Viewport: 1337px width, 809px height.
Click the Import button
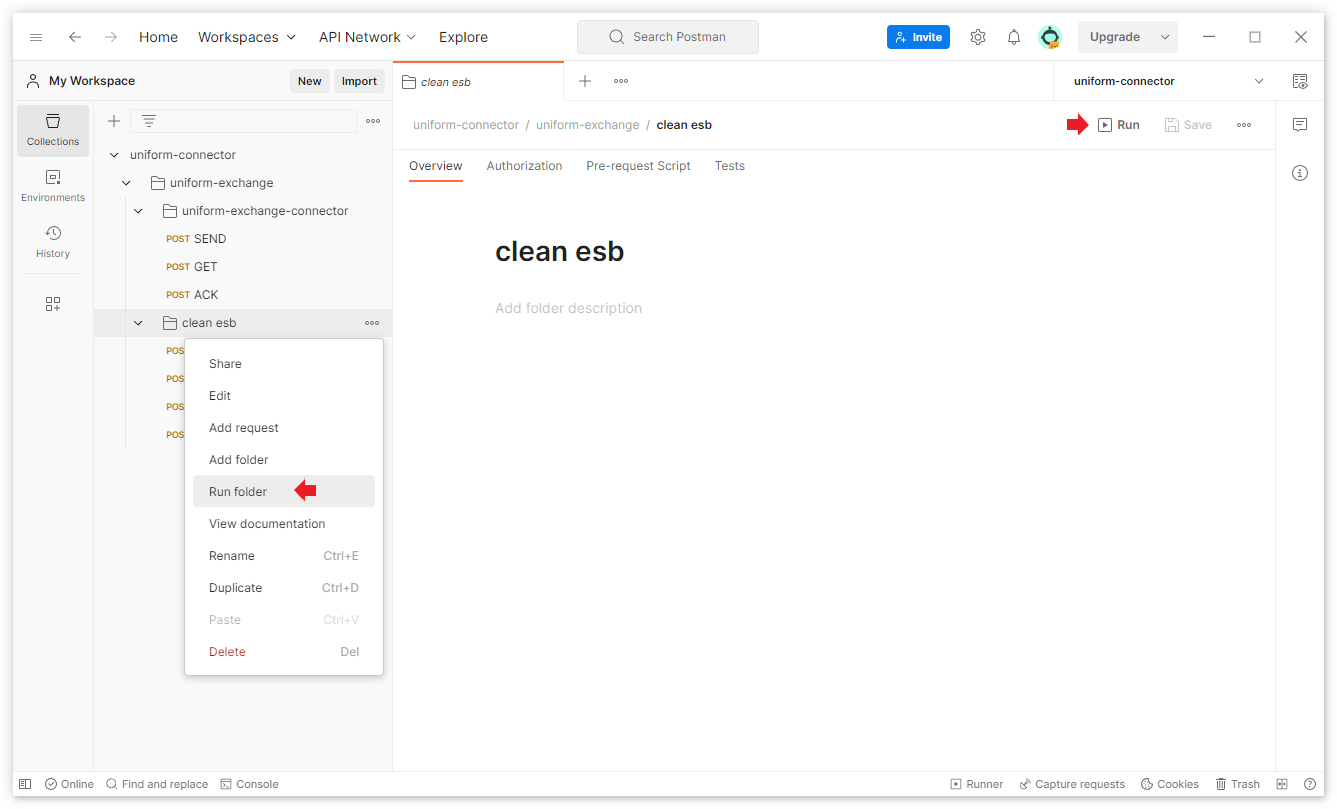(359, 81)
